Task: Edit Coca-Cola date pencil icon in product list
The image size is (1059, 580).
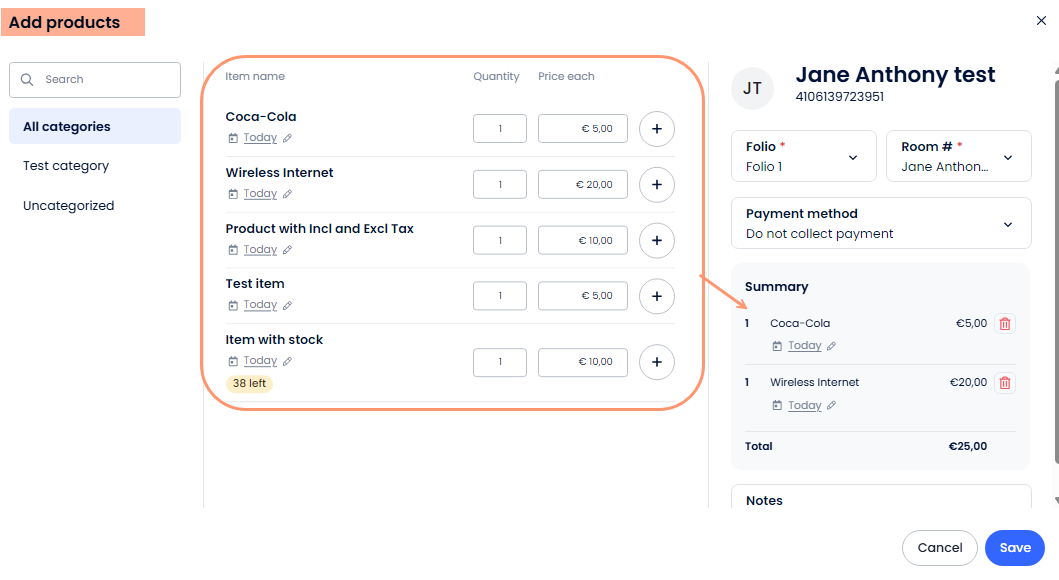Action: coord(287,138)
